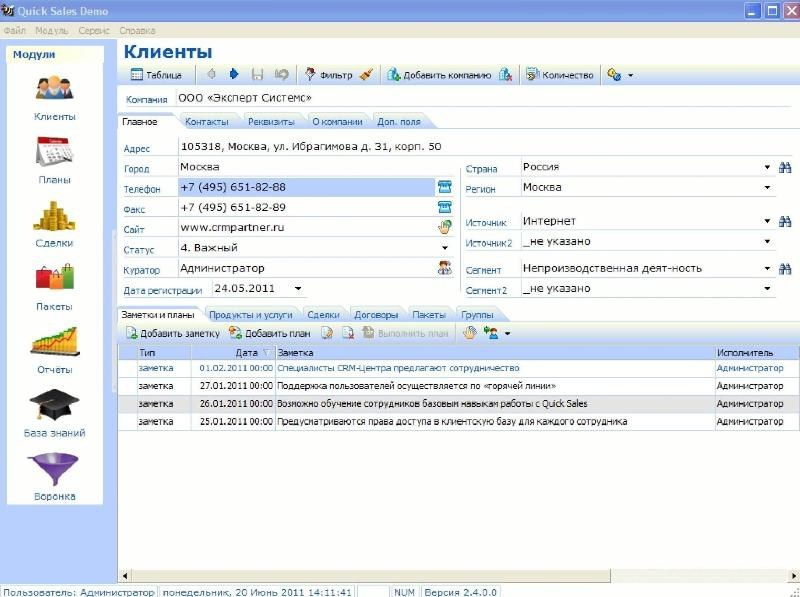
Task: Open the Клиенты module in sidebar
Action: (x=53, y=96)
